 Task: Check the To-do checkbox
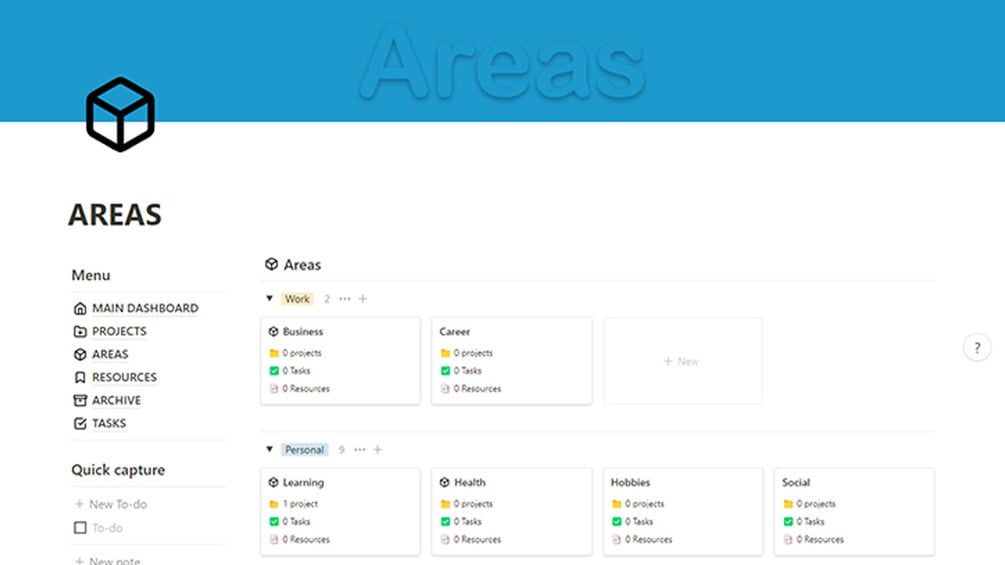pos(80,528)
